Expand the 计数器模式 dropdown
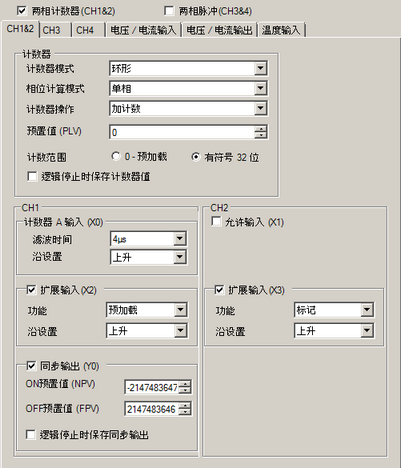 188,69
